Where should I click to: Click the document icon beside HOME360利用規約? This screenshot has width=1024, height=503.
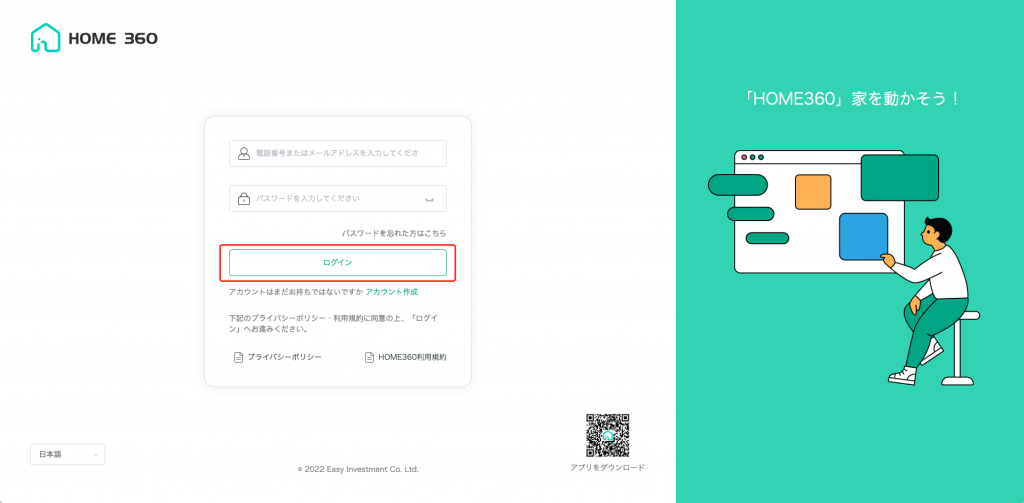click(x=368, y=357)
